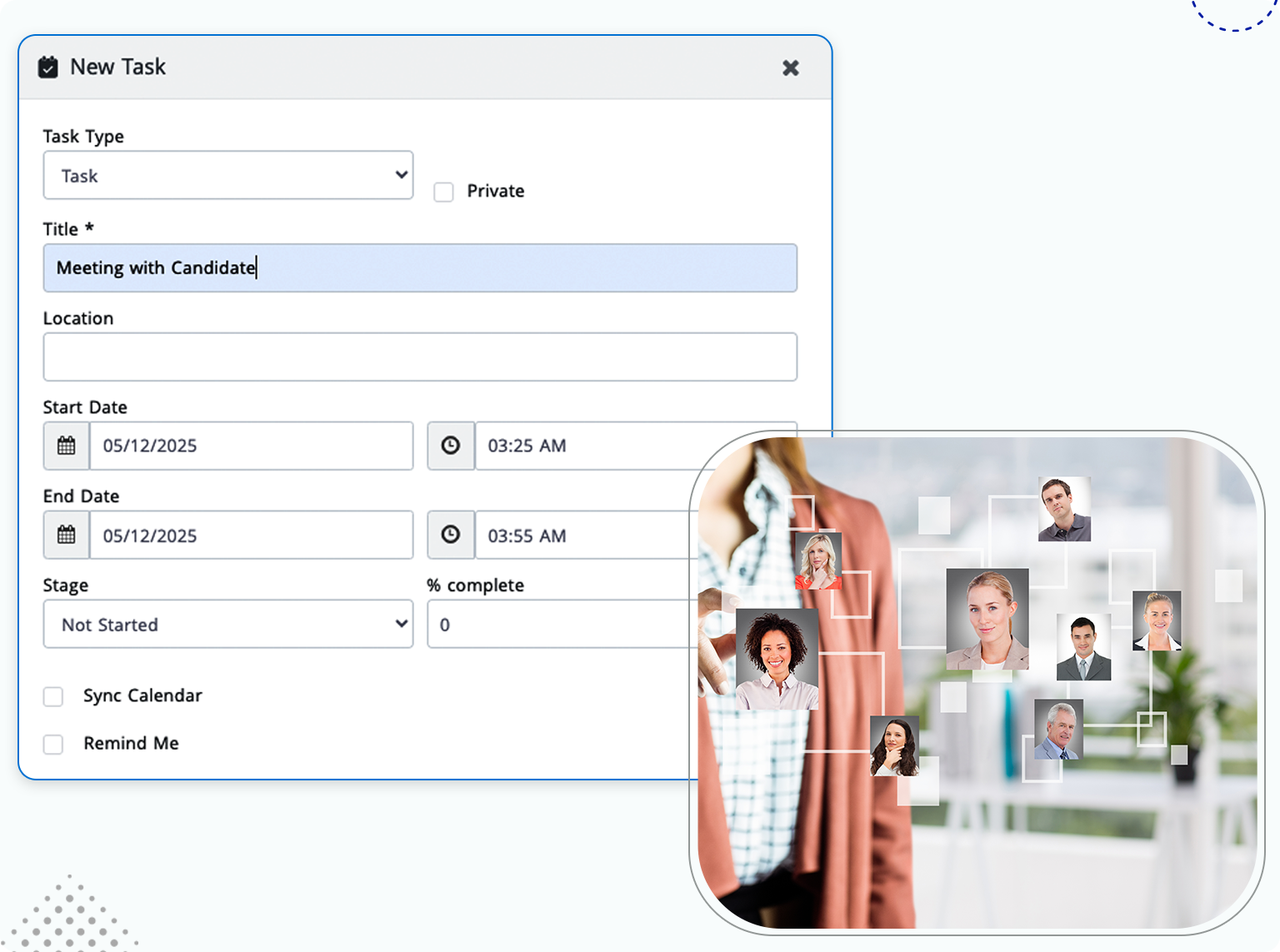Tick the Remind Me checkbox
The width and height of the screenshot is (1280, 952).
pyautogui.click(x=53, y=744)
